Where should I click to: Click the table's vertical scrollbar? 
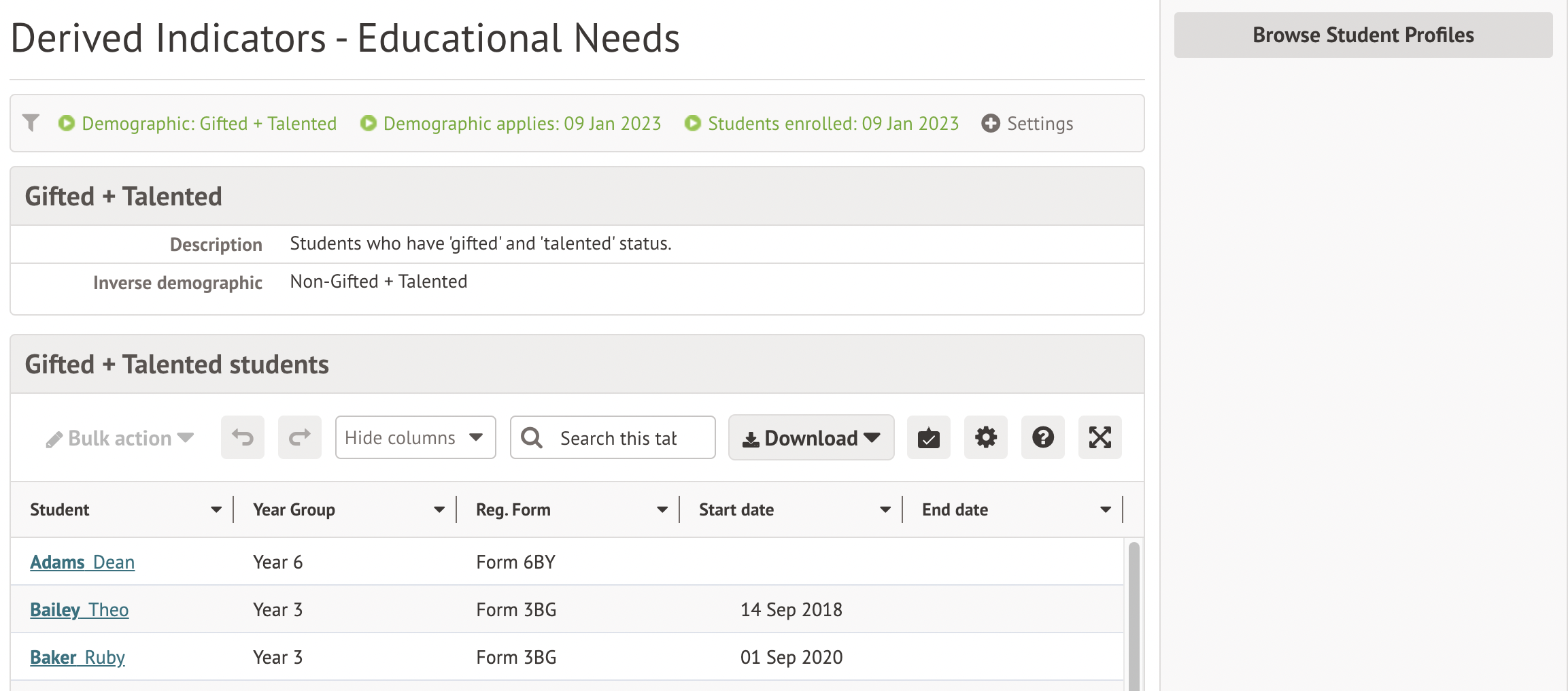pos(1134,612)
